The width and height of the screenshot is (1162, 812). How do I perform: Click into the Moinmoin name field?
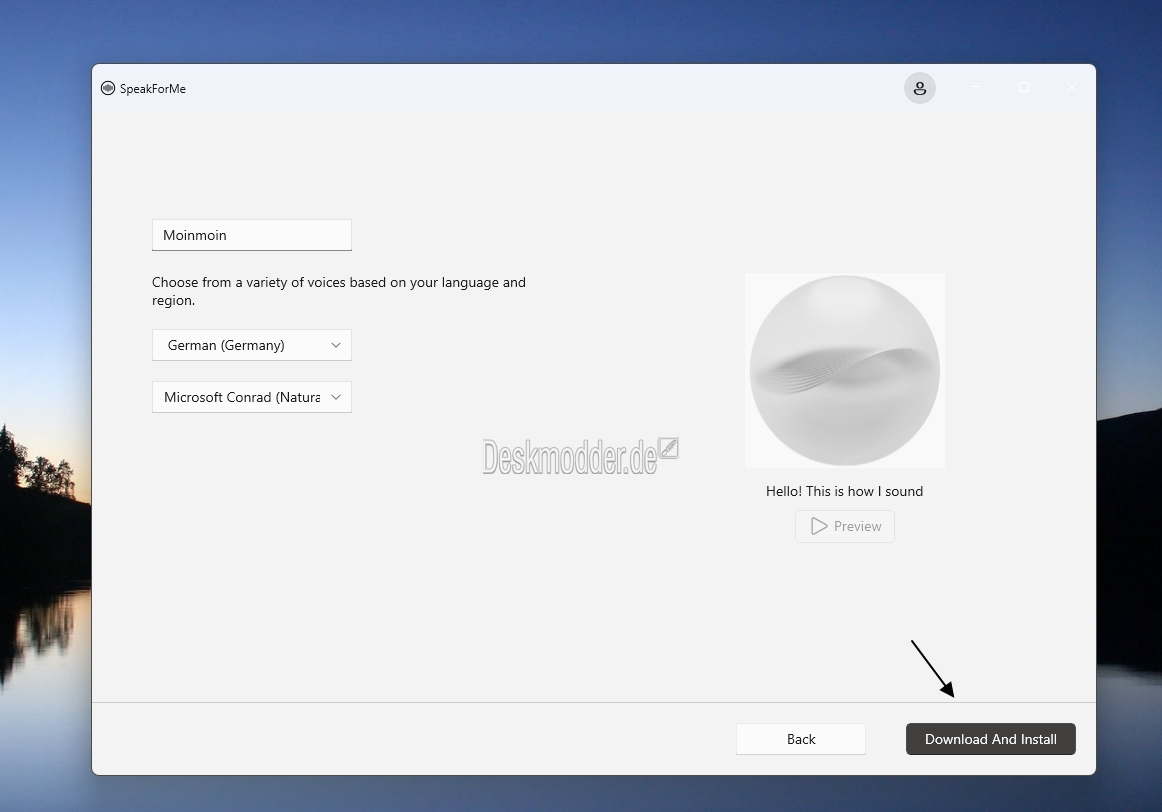tap(252, 235)
